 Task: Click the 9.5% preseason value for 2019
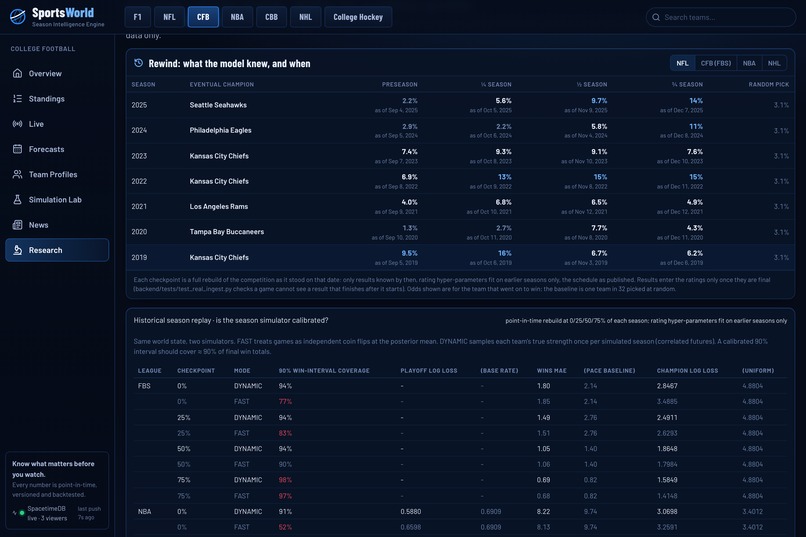(x=409, y=253)
